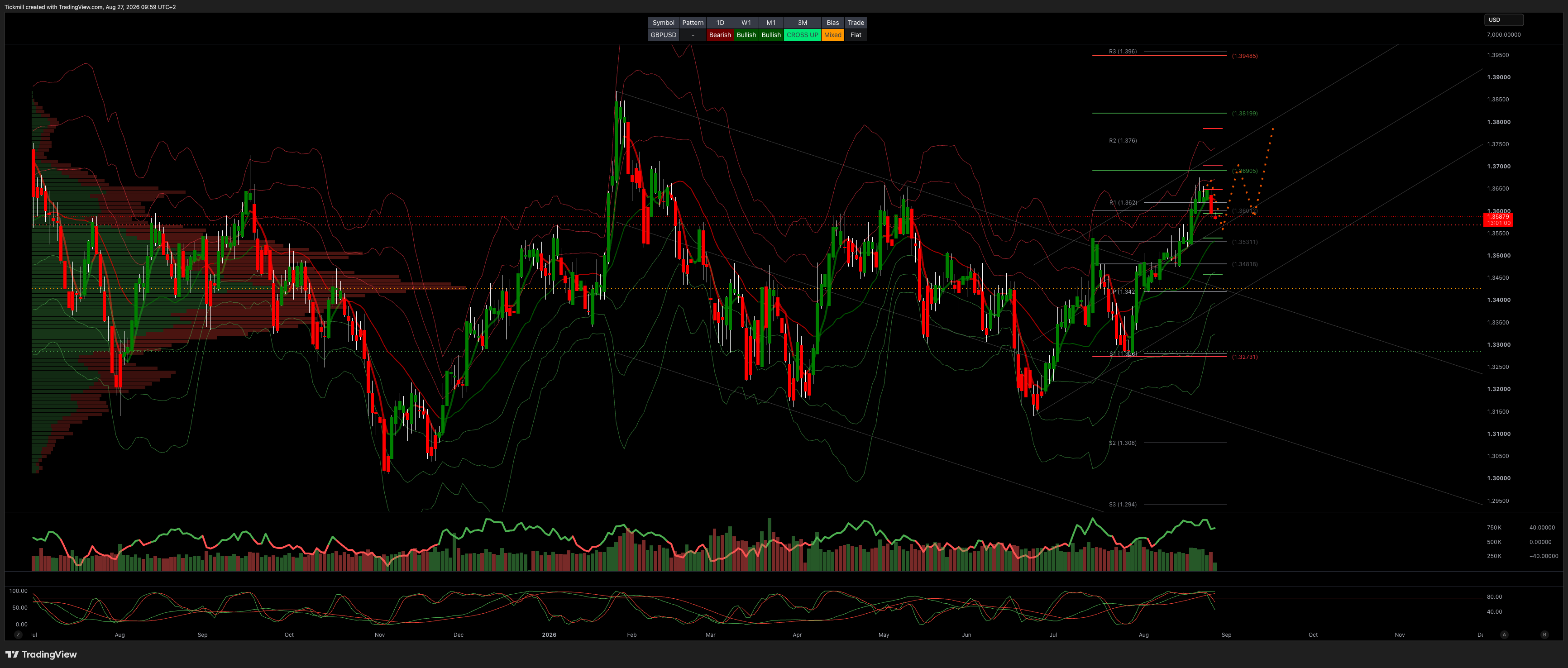Click the Feb label on time axis
The width and height of the screenshot is (1568, 668).
click(632, 635)
